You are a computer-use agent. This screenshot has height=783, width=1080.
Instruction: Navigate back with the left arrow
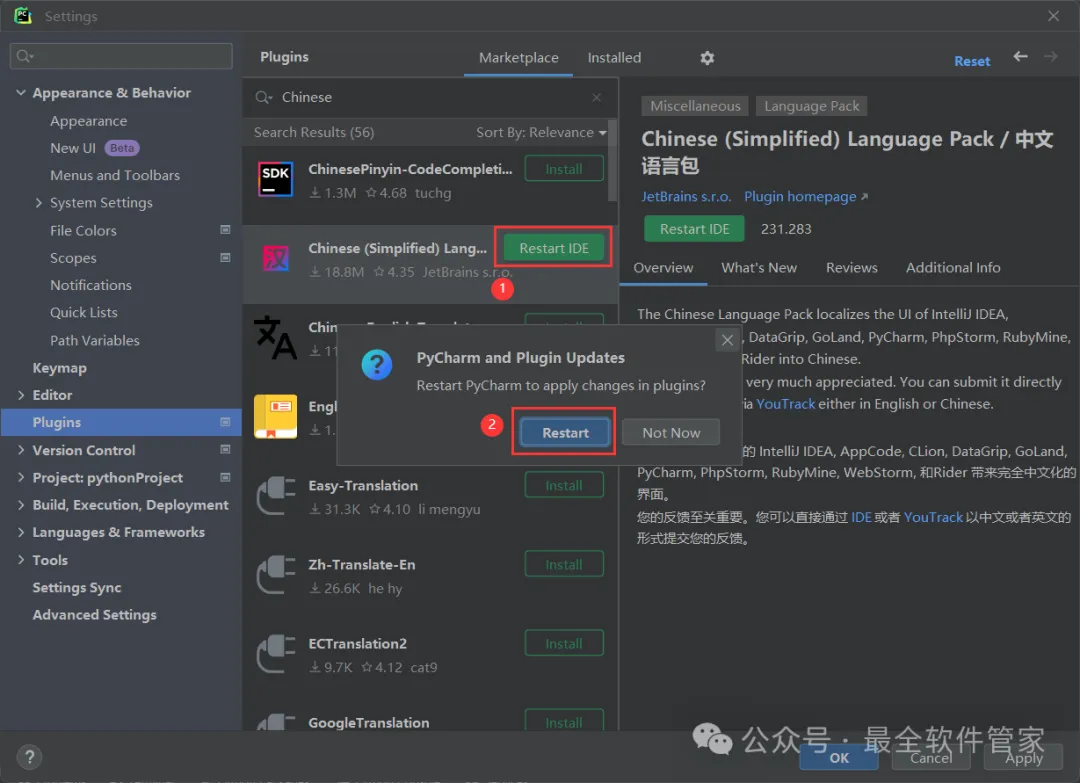1020,56
